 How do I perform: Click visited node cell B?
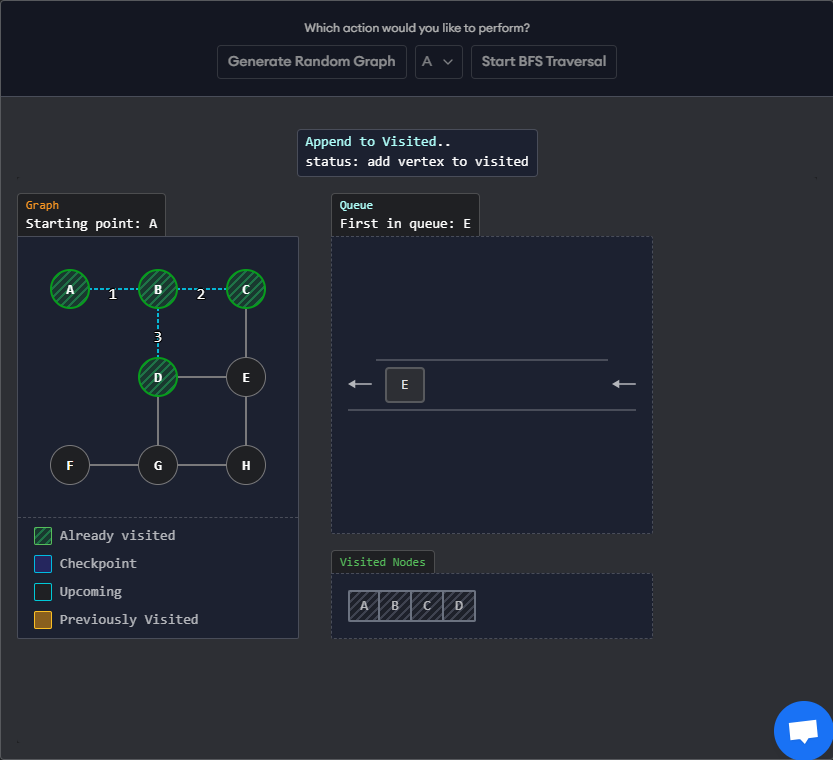395,606
